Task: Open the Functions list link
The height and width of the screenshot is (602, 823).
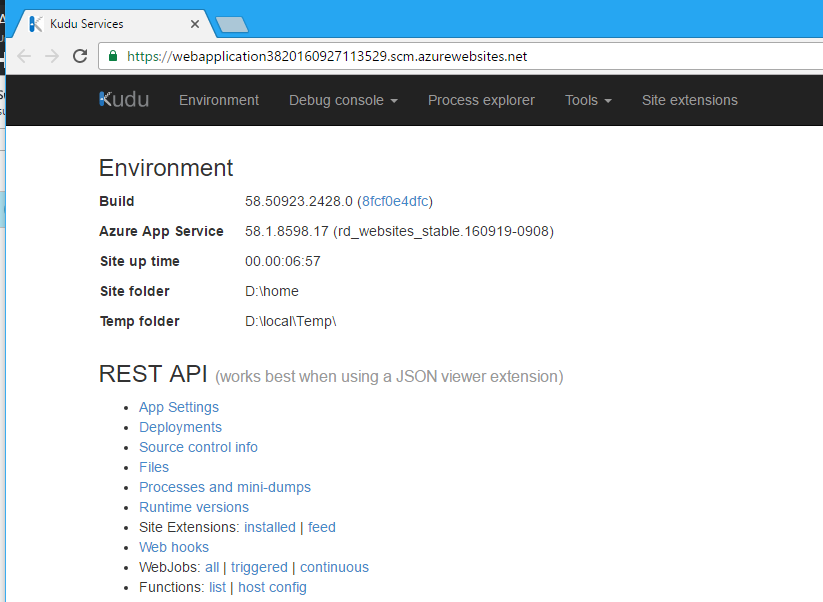Action: tap(217, 587)
